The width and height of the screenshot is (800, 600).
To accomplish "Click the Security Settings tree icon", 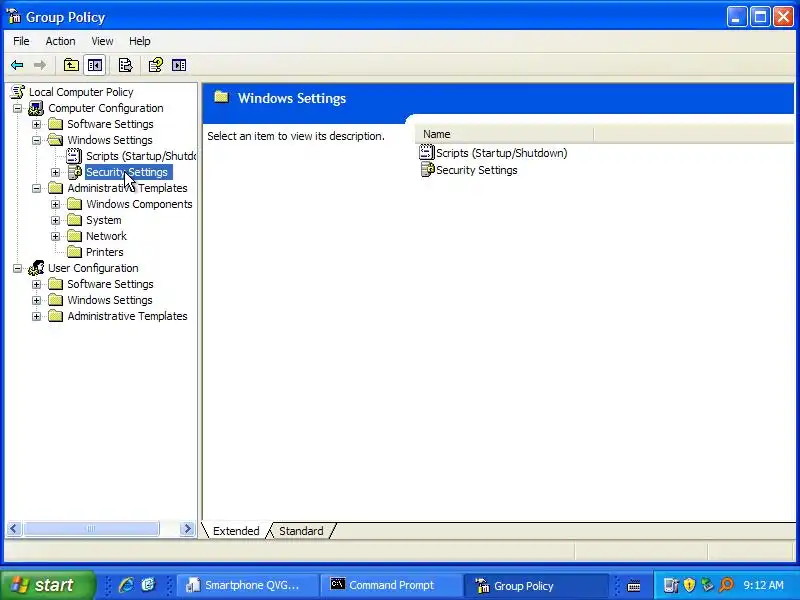I will (74, 172).
